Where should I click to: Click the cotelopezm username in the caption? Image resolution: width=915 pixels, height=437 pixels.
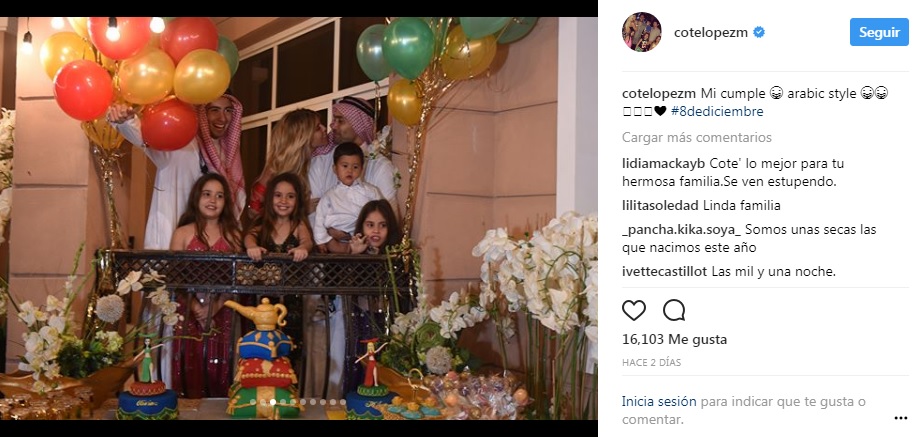[x=659, y=94]
